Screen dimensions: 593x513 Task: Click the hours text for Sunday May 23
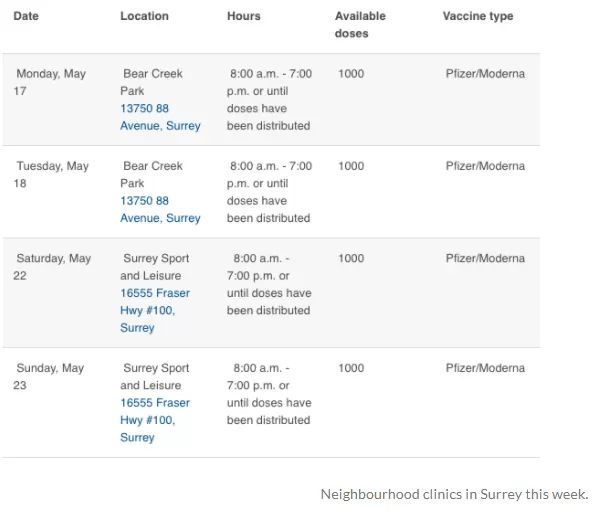(x=269, y=394)
